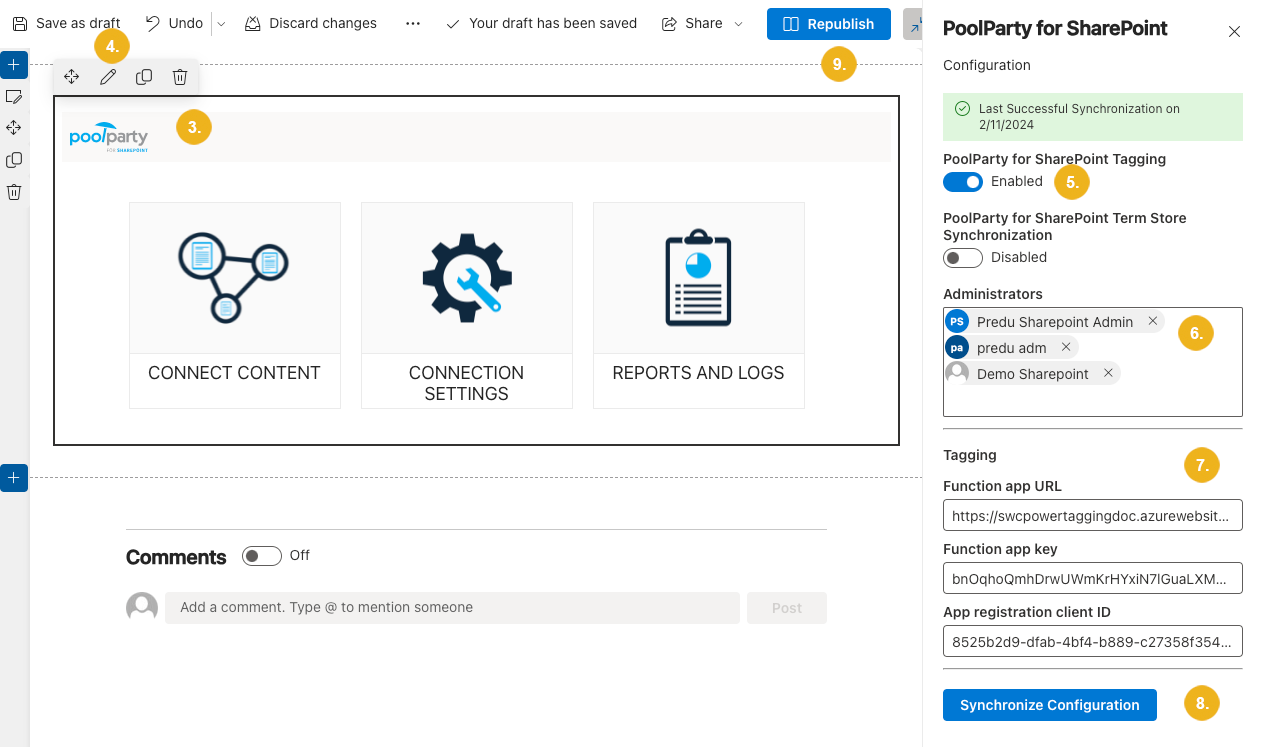
Task: Open the Share menu
Action: point(703,23)
